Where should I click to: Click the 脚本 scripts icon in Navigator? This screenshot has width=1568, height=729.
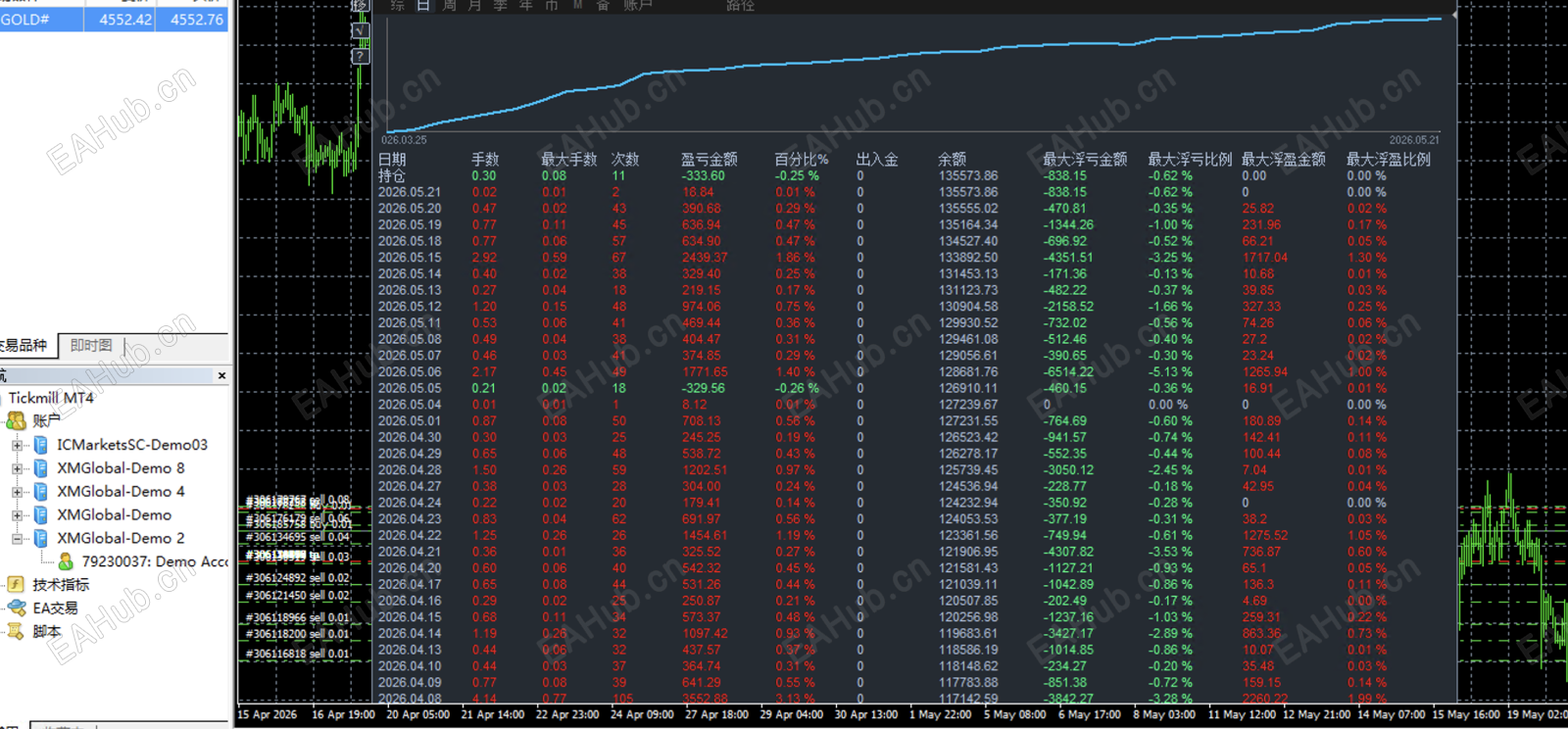coord(16,632)
